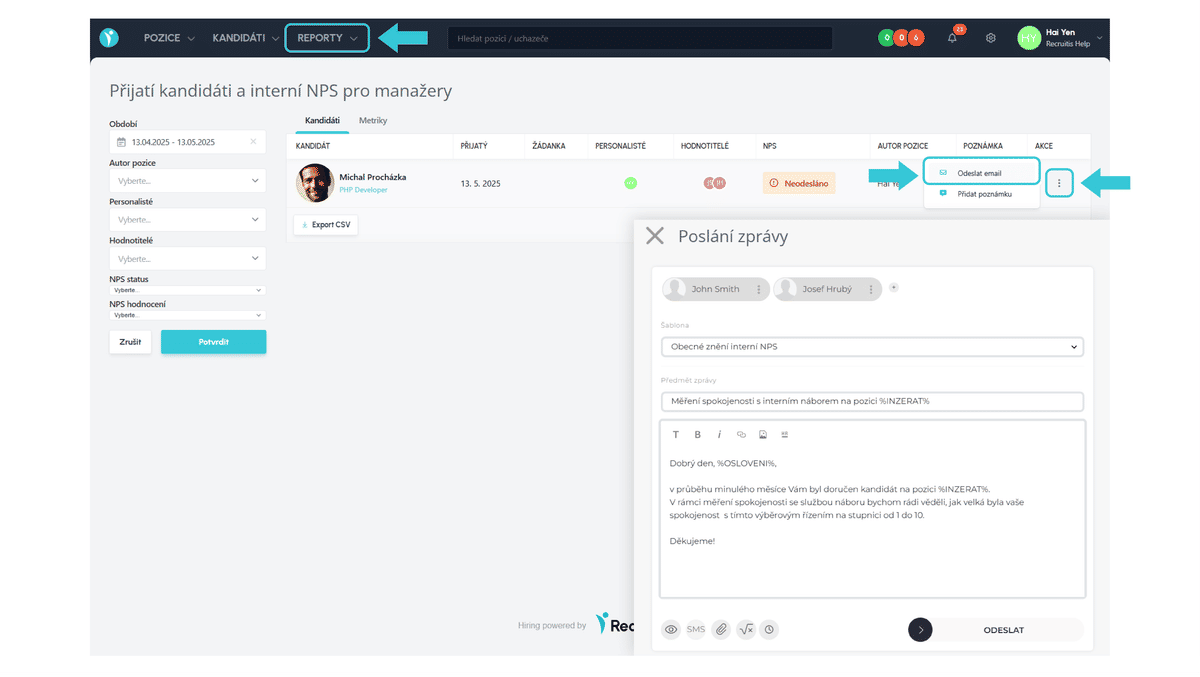1200x677 pixels.
Task: Click the Období date range field
Action: click(x=187, y=142)
